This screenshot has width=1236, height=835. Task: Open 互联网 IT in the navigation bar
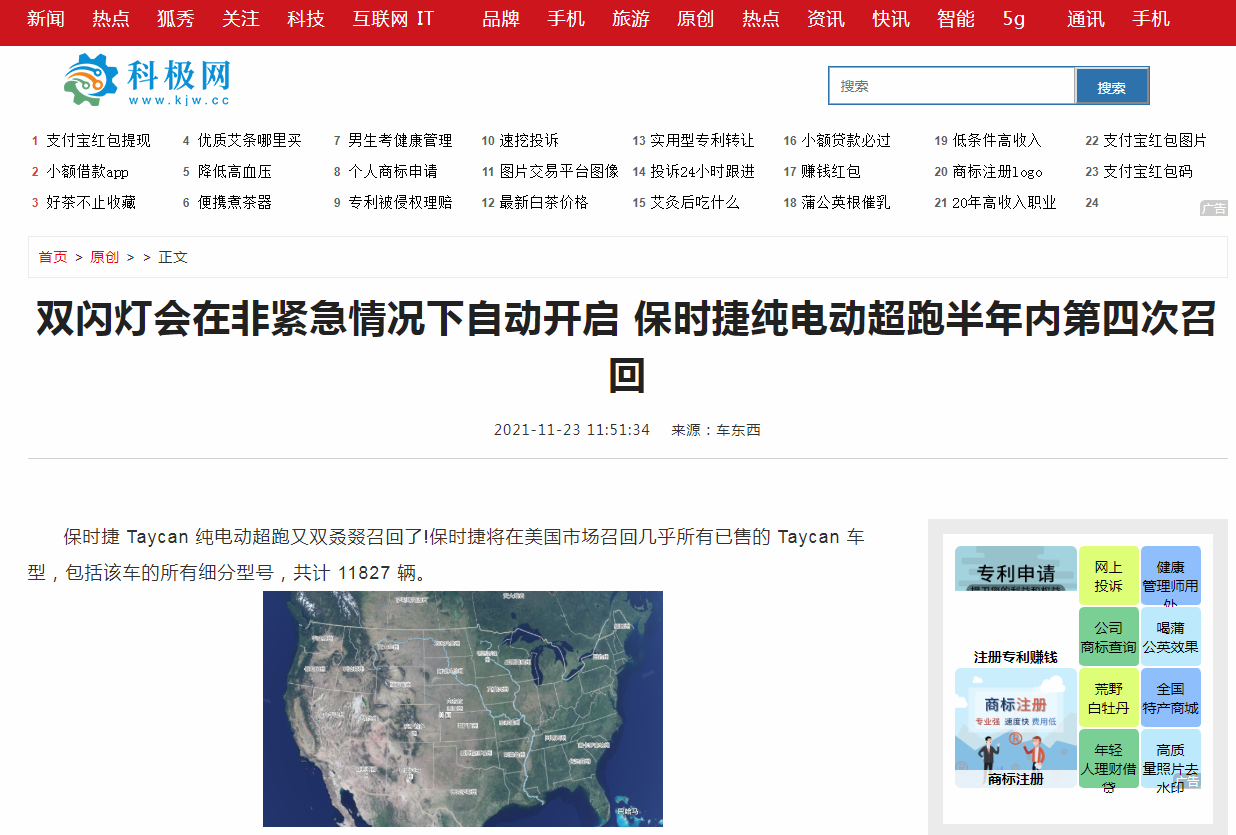coord(393,18)
